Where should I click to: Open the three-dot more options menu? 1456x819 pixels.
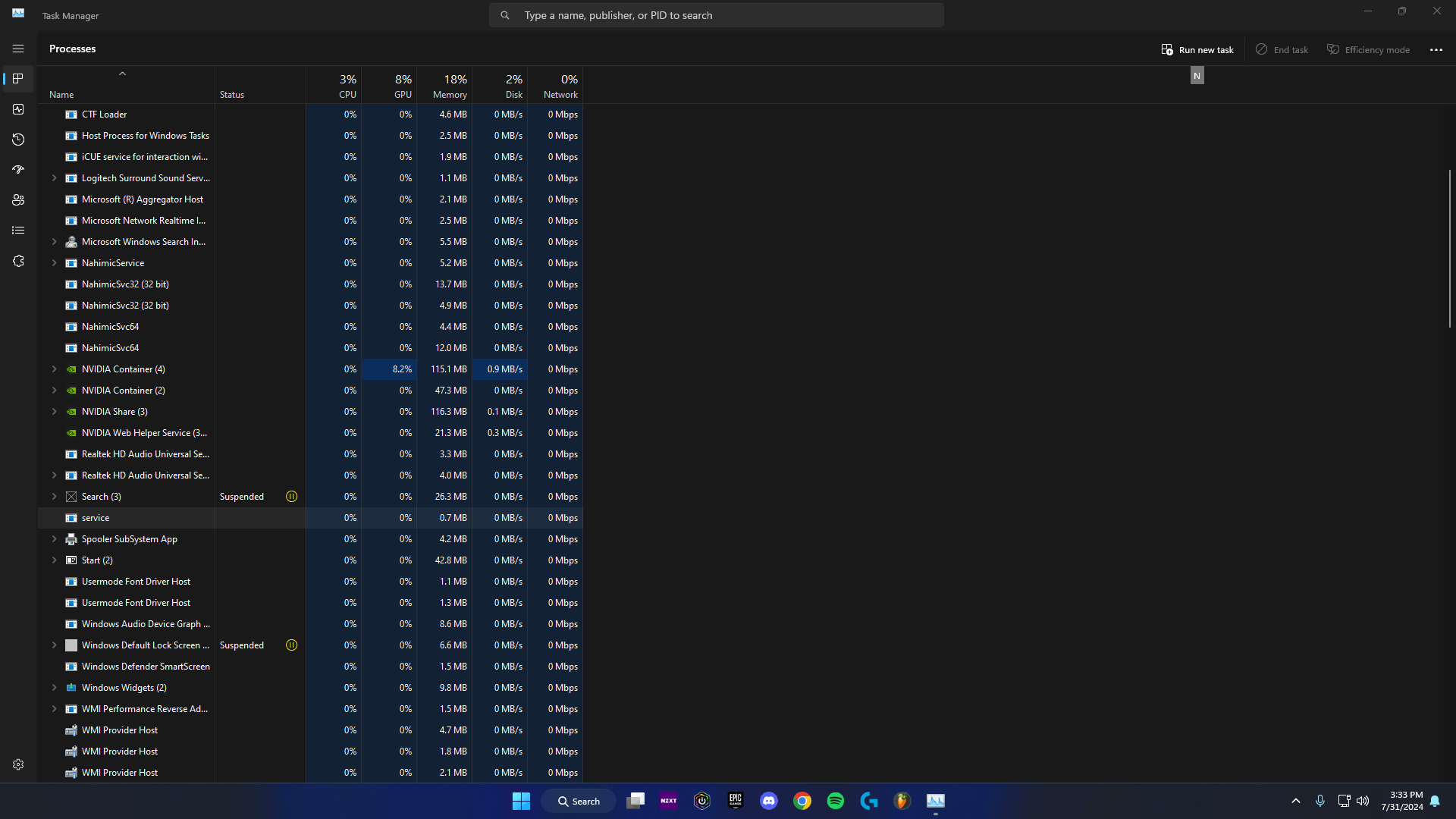1436,49
